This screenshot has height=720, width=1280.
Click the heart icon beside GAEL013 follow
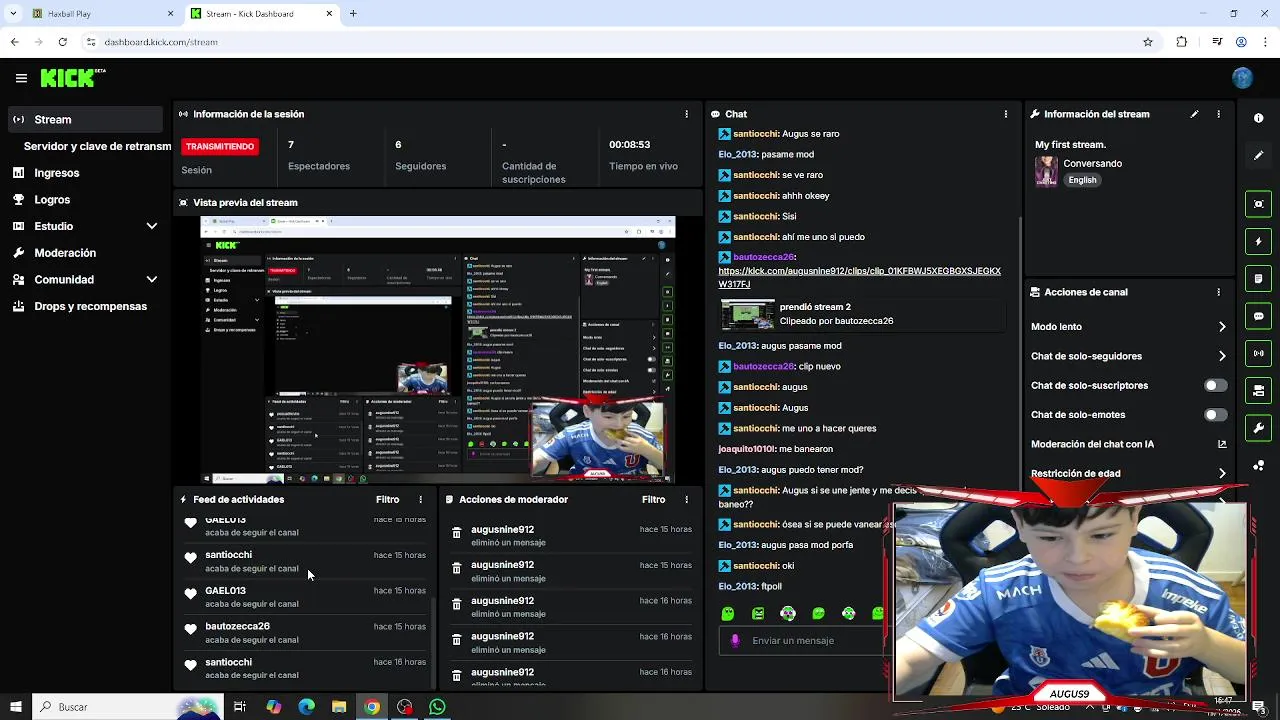coord(191,593)
